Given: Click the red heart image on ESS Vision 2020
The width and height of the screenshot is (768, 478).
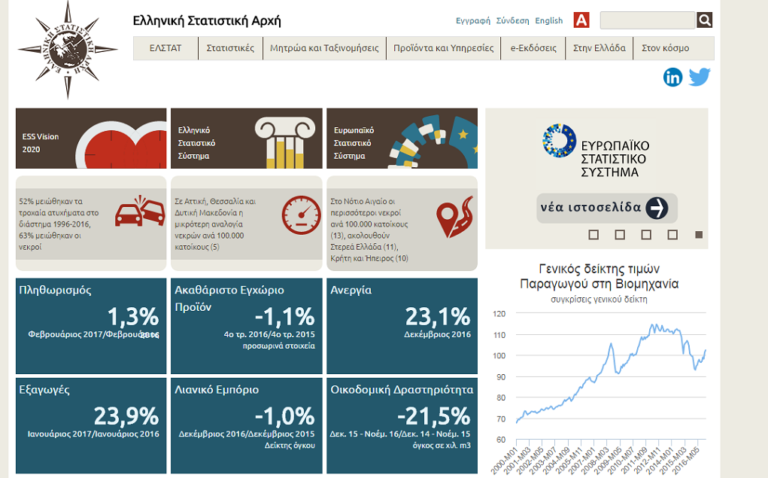Looking at the screenshot, I should [121, 145].
